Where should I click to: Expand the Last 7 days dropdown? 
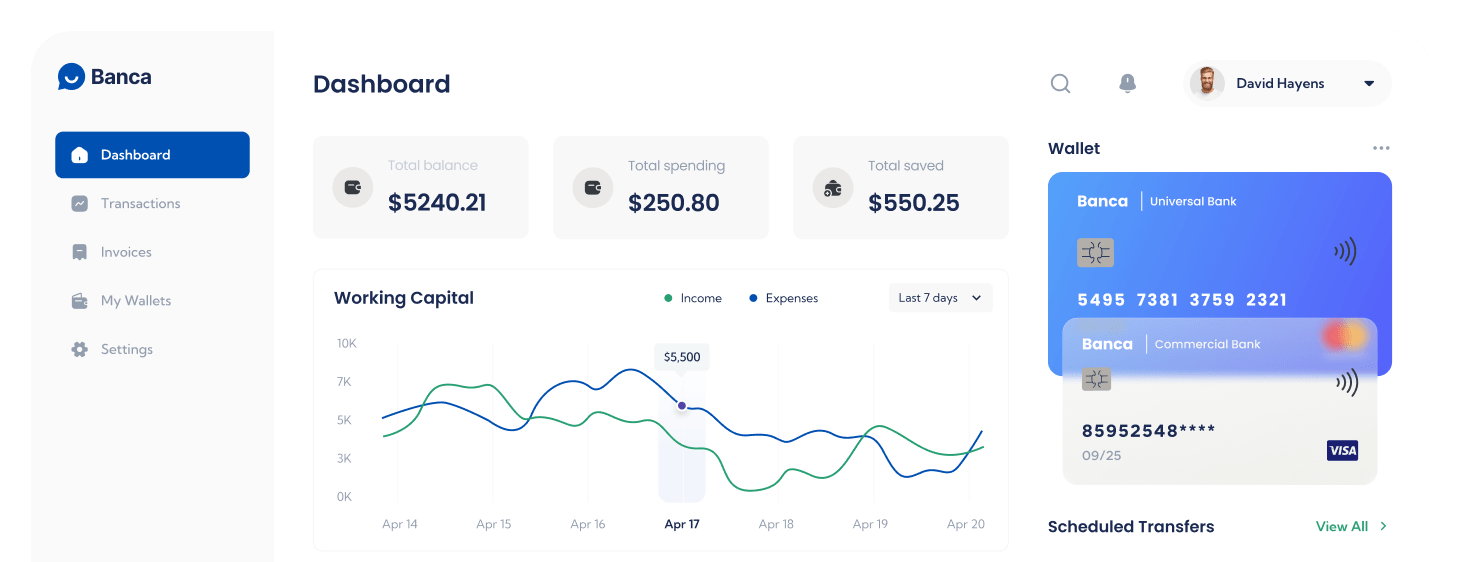pyautogui.click(x=940, y=298)
